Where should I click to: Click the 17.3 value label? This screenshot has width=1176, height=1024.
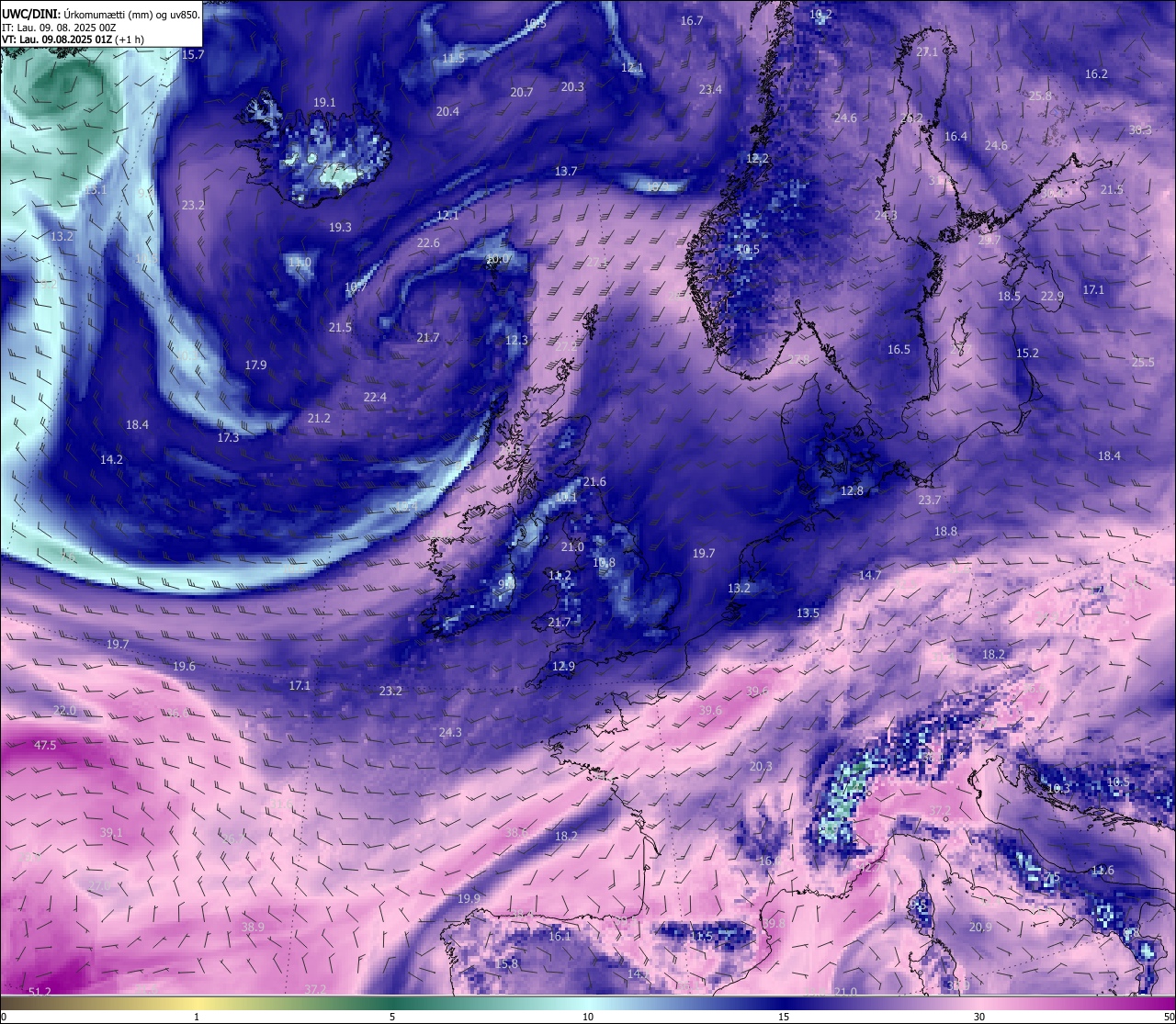228,437
